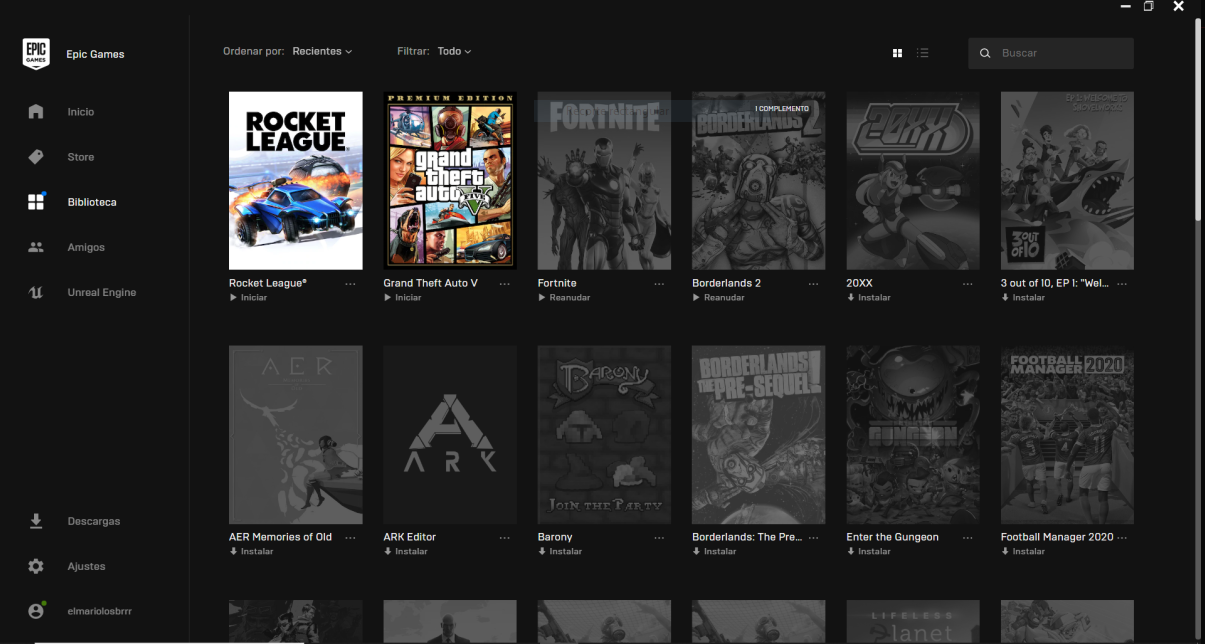Select the ARK Editor cover thumbnail
The width and height of the screenshot is (1205, 644).
450,435
